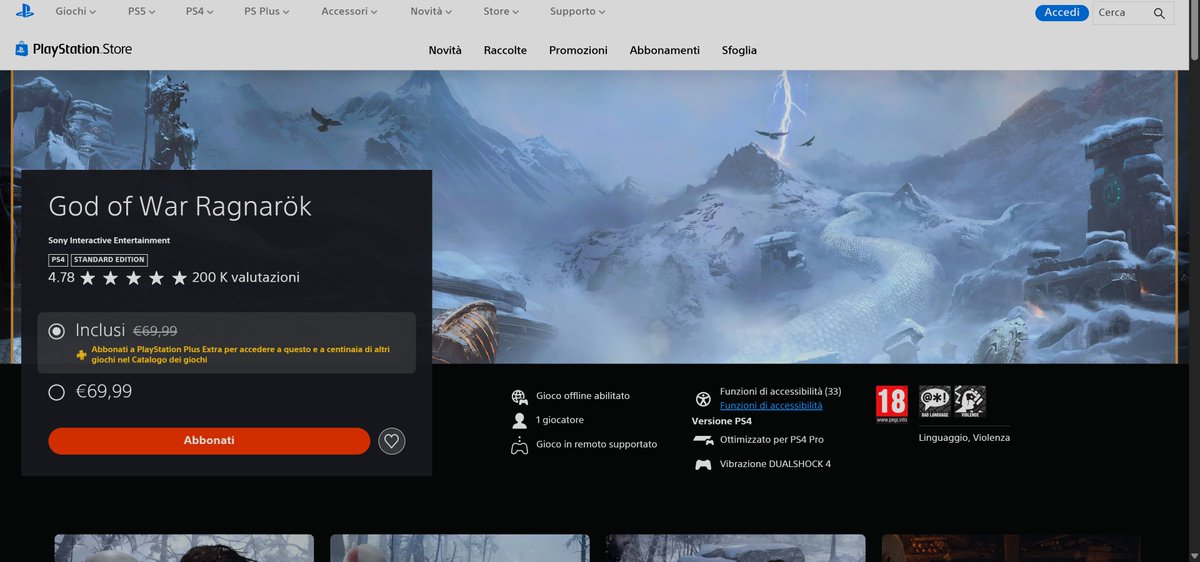Click the PS4 platform tag
The image size is (1200, 562).
click(57, 260)
